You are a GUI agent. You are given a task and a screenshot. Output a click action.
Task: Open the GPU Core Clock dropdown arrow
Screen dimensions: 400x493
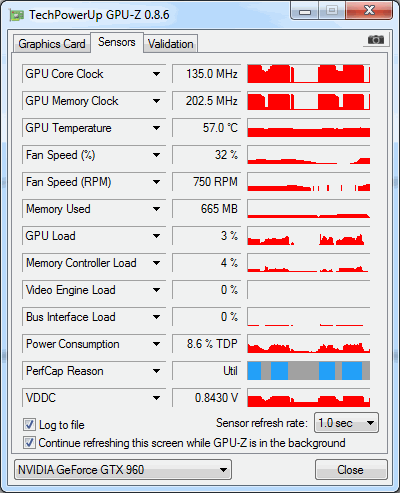coord(156,74)
